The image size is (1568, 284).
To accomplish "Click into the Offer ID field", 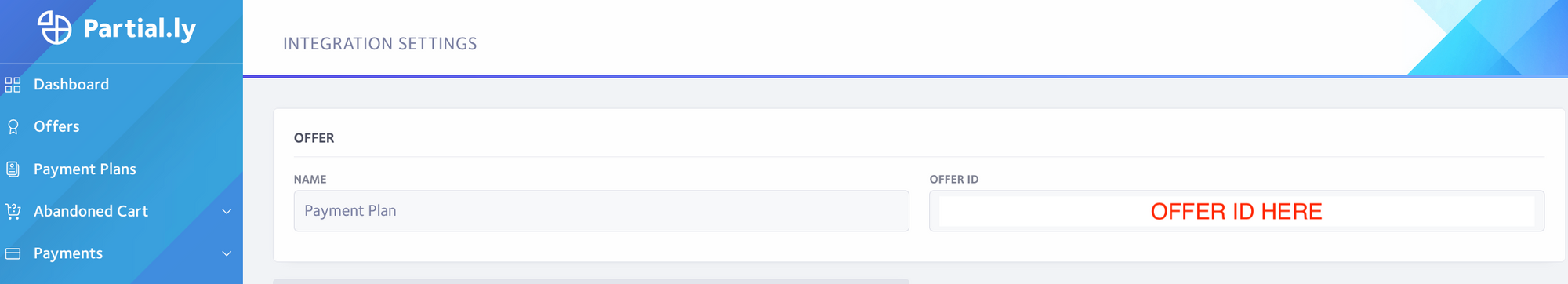I will [x=1236, y=211].
